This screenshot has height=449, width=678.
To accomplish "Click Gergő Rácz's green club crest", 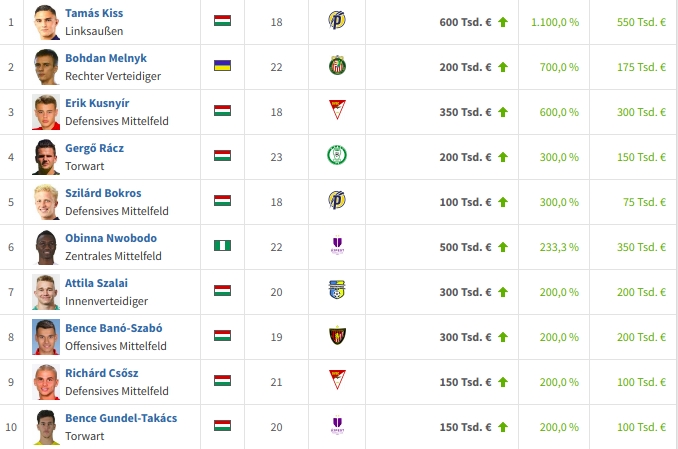I will tap(337, 156).
